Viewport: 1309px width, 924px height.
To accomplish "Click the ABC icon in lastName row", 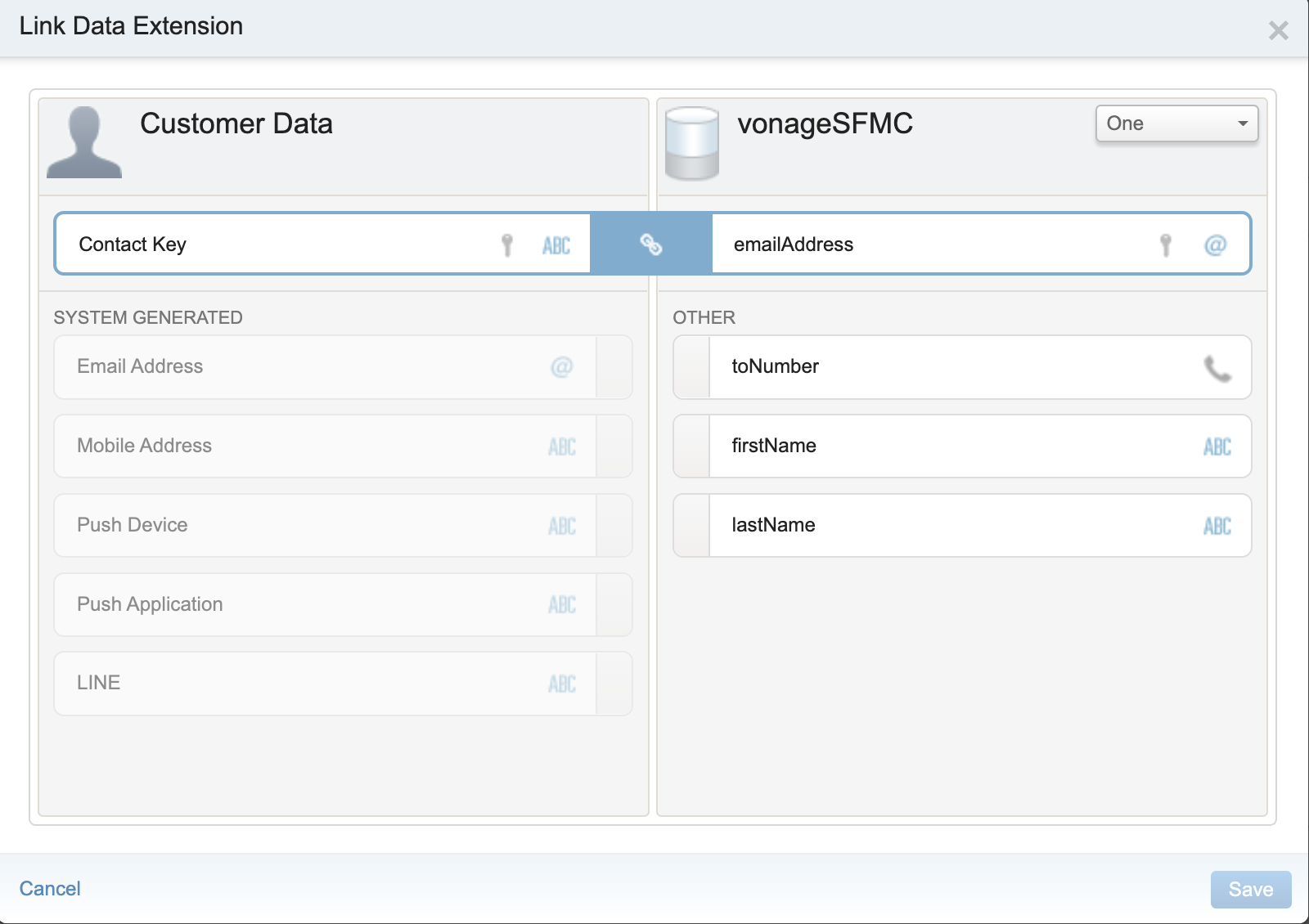I will tap(1217, 526).
